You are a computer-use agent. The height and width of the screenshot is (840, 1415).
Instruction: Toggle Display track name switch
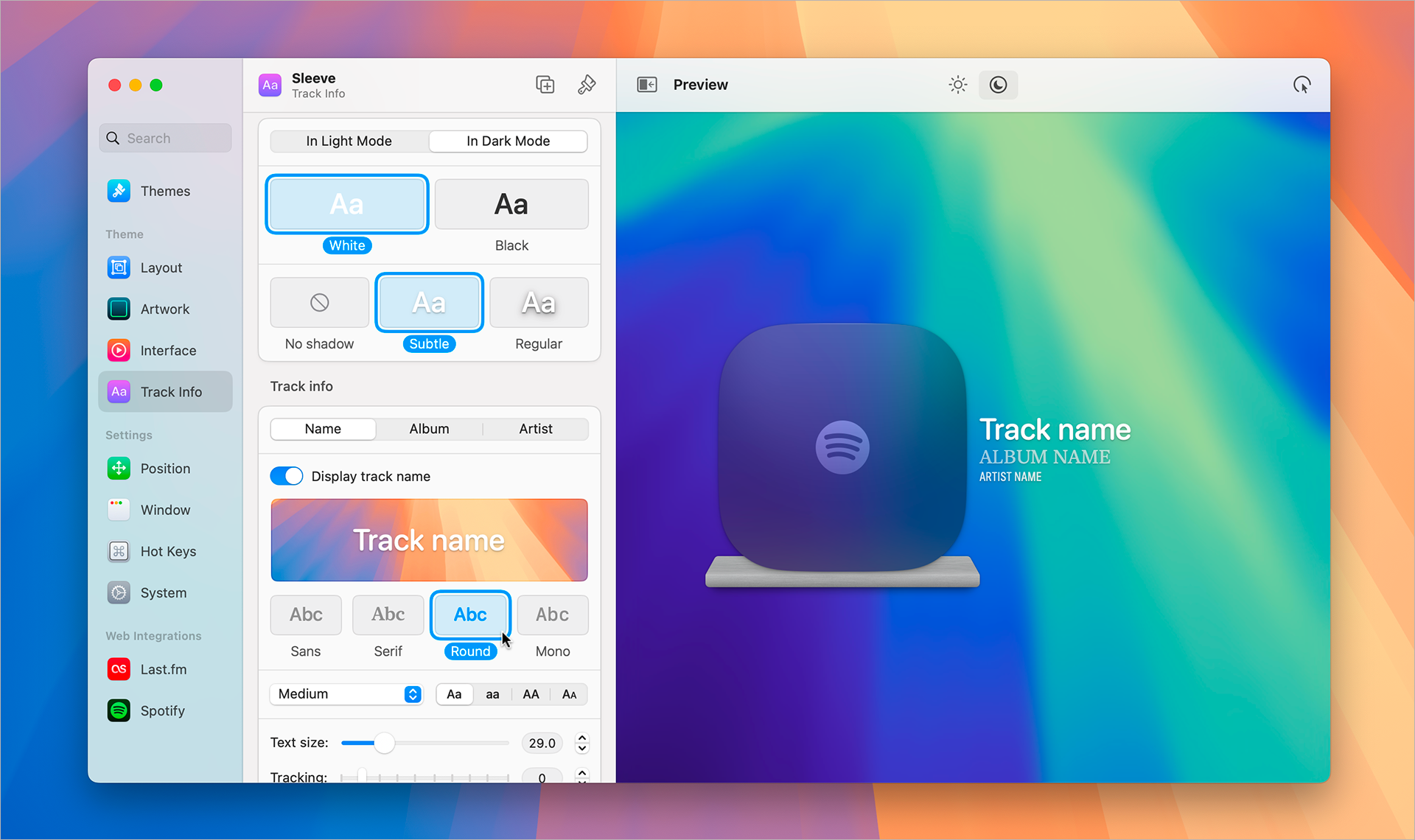[287, 476]
